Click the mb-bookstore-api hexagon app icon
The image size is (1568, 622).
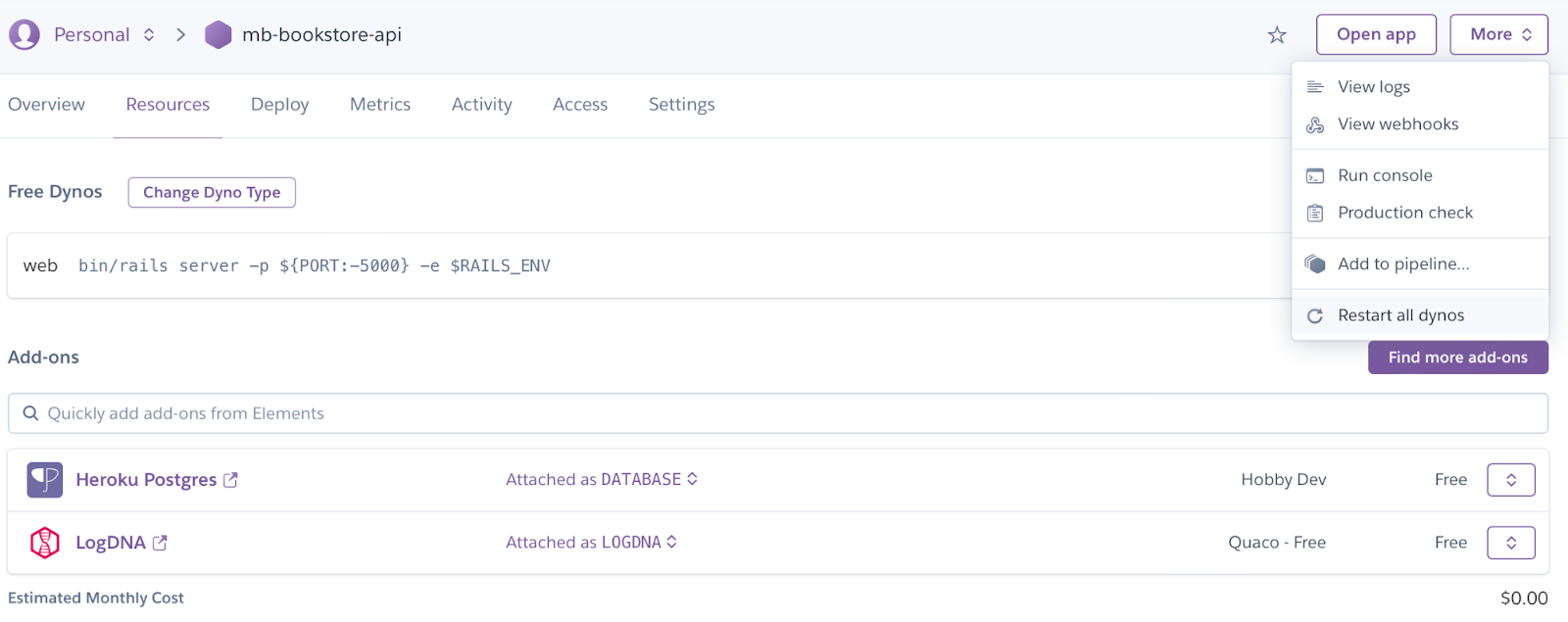218,34
